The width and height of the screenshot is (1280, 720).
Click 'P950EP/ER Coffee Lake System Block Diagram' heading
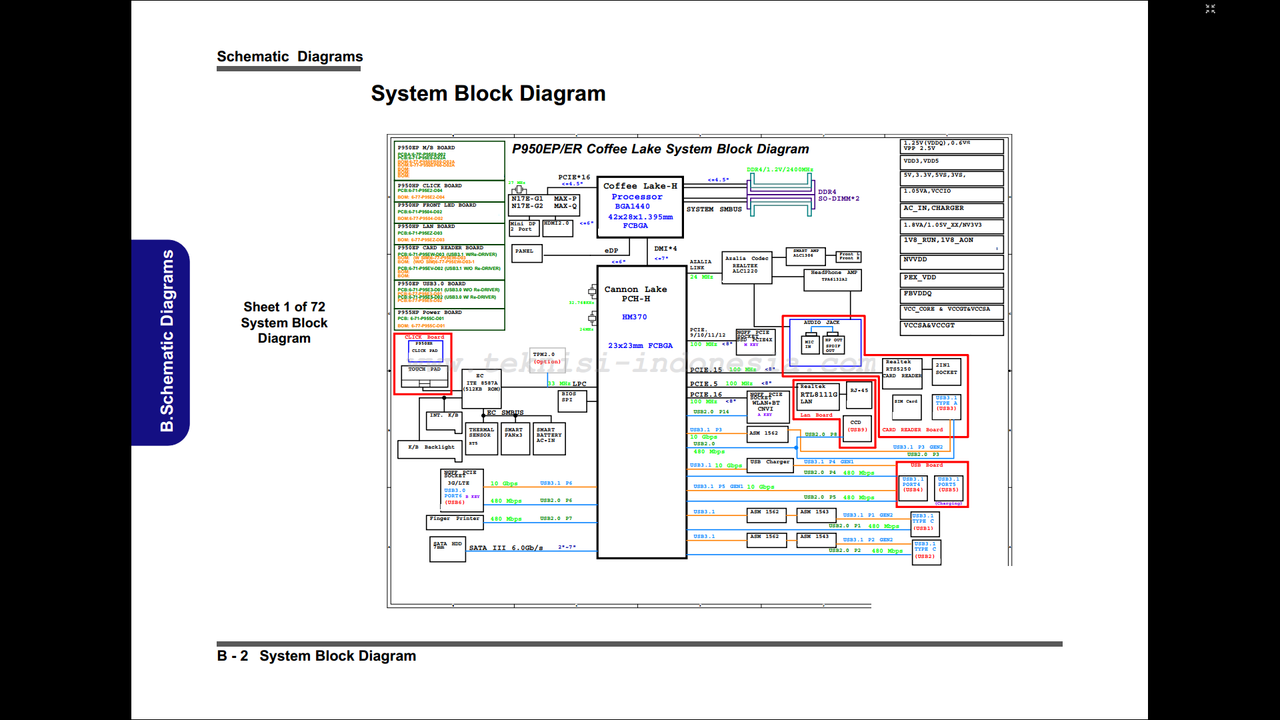[x=660, y=149]
